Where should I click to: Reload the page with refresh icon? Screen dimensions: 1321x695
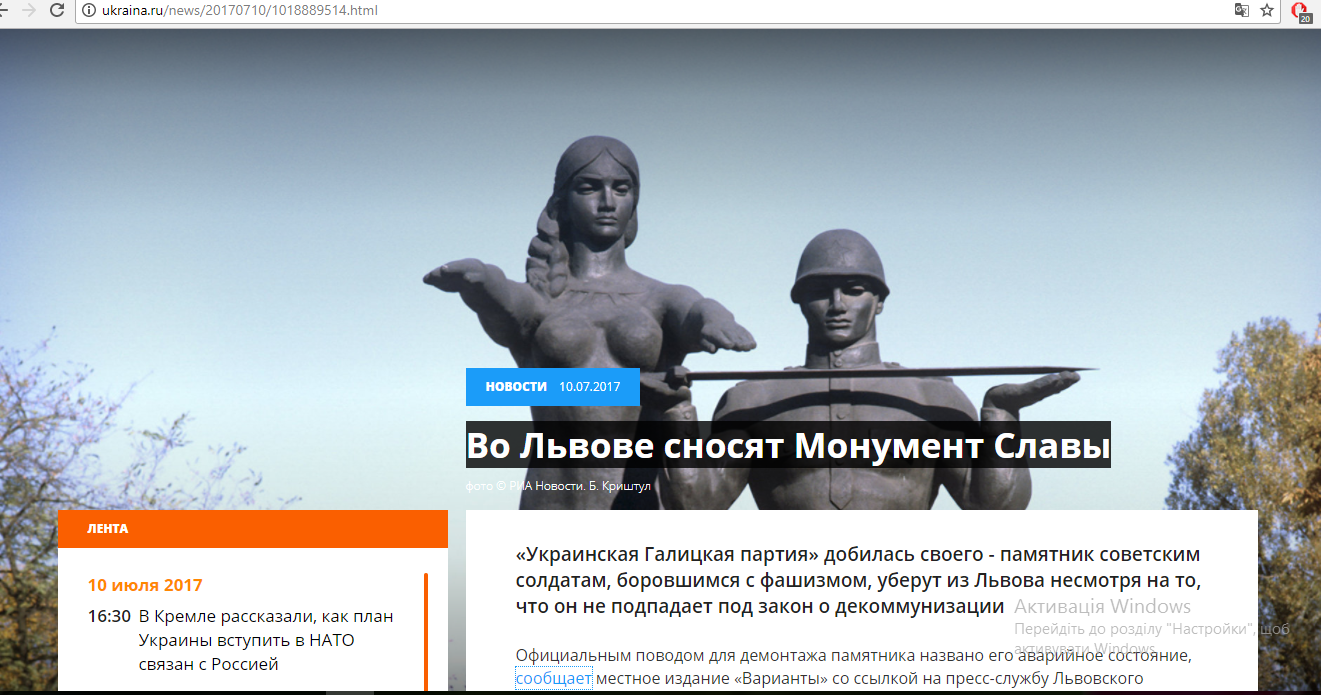click(x=57, y=10)
